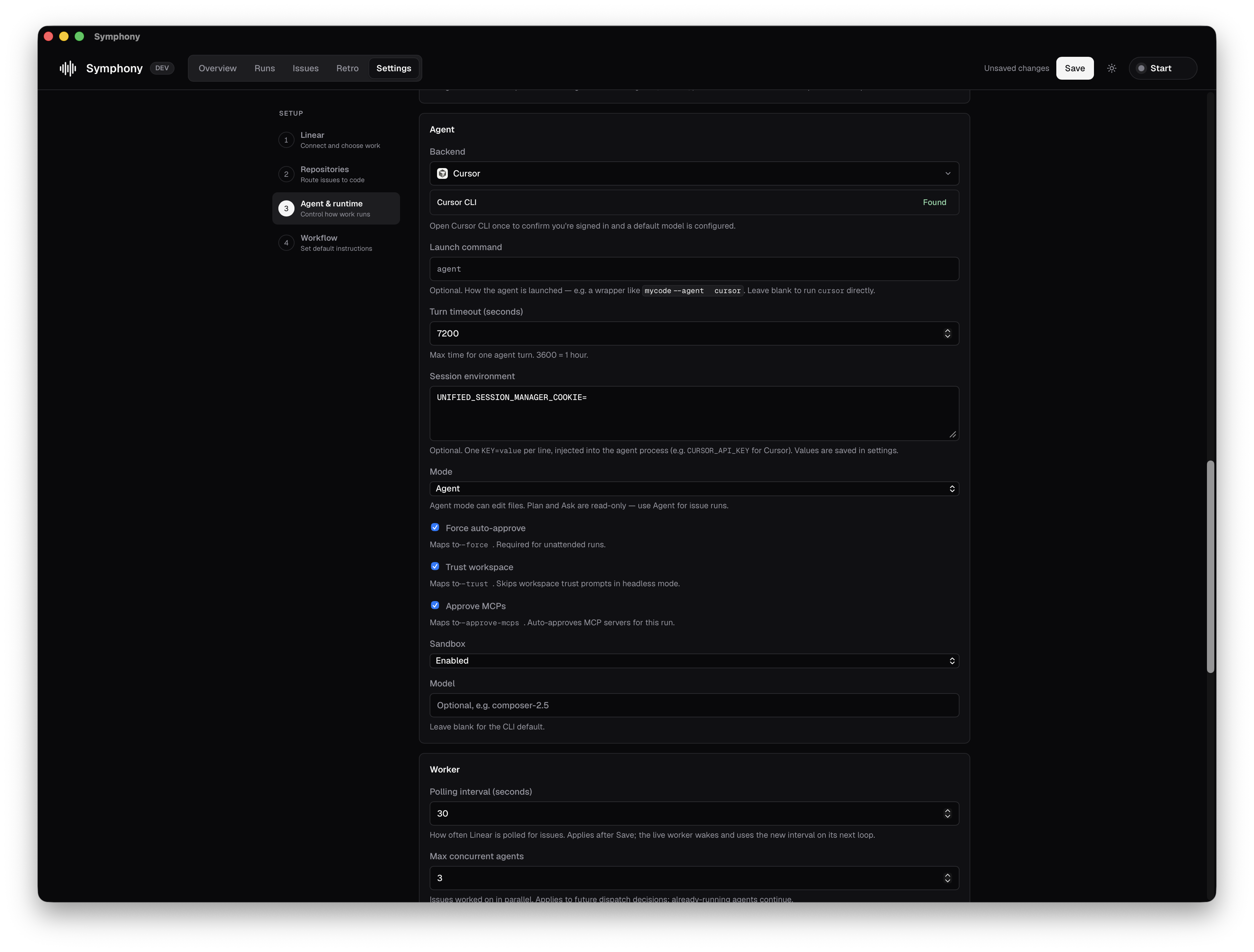This screenshot has width=1254, height=952.
Task: Open the Mode dropdown set to Agent
Action: point(694,489)
